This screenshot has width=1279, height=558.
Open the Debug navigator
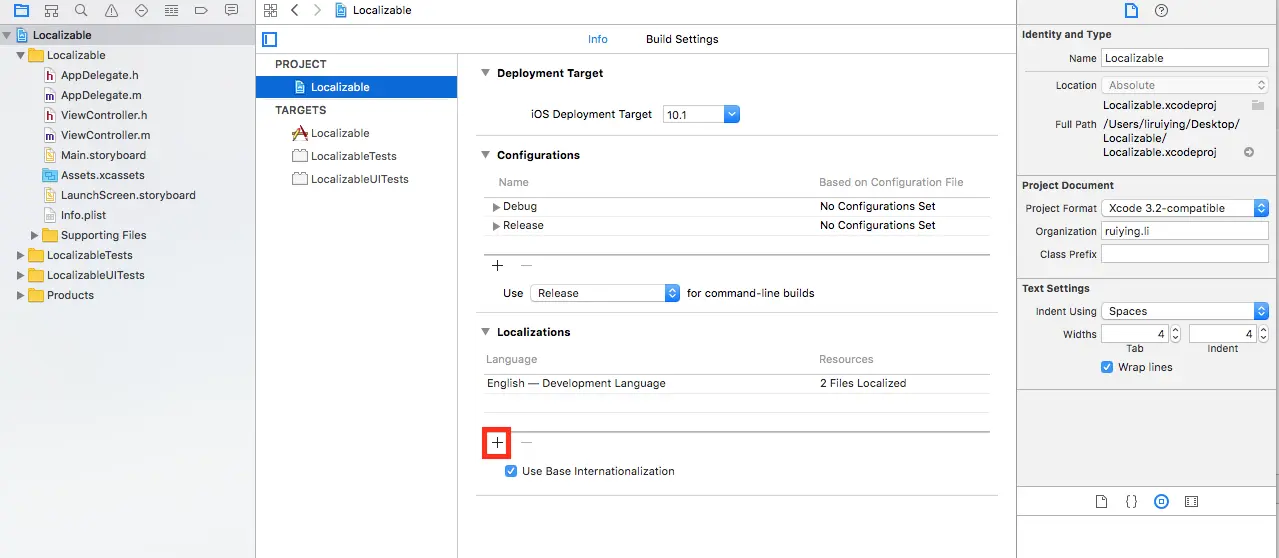pos(171,10)
